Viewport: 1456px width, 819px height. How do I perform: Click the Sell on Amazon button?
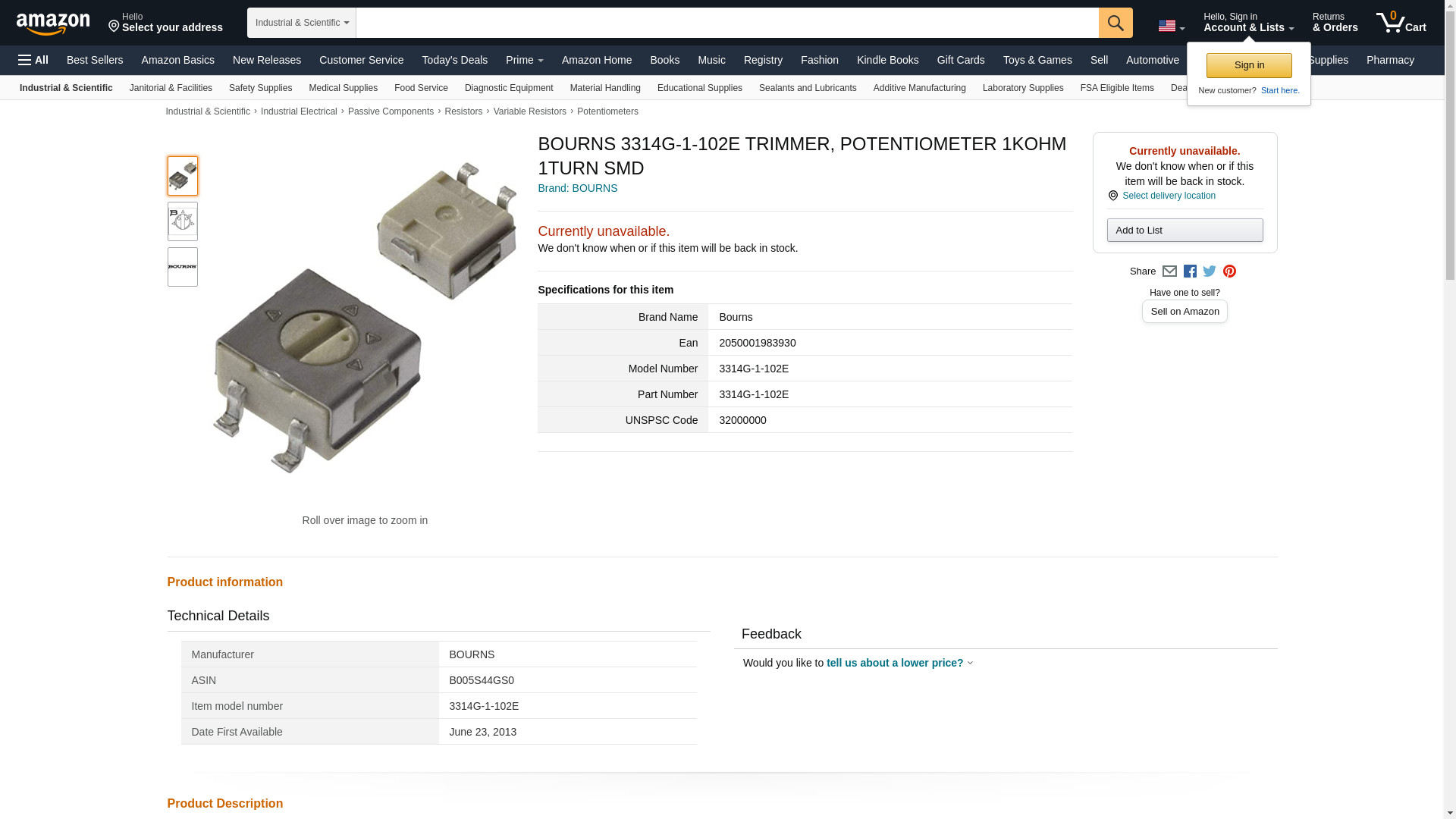(1184, 312)
